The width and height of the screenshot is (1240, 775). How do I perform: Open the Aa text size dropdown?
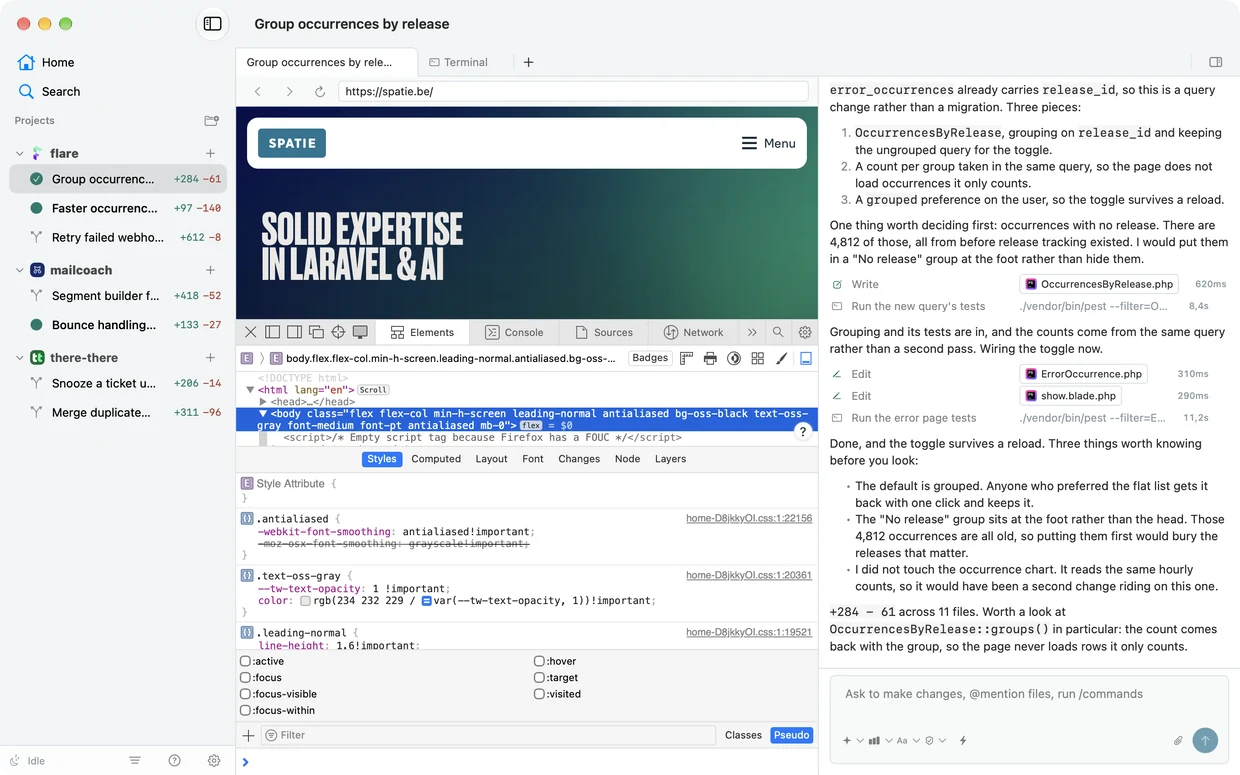906,741
